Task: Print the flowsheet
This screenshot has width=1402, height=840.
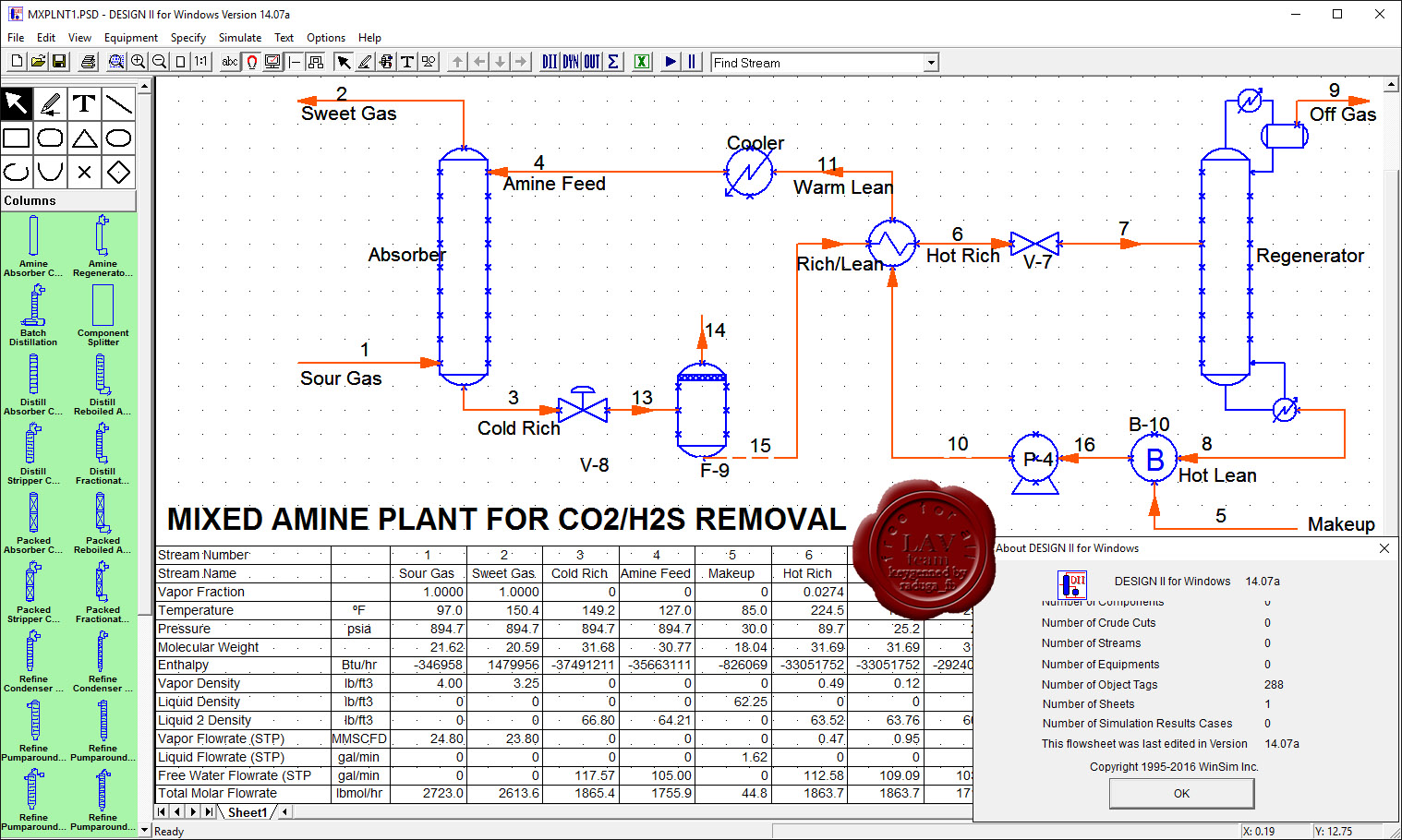Action: point(88,62)
